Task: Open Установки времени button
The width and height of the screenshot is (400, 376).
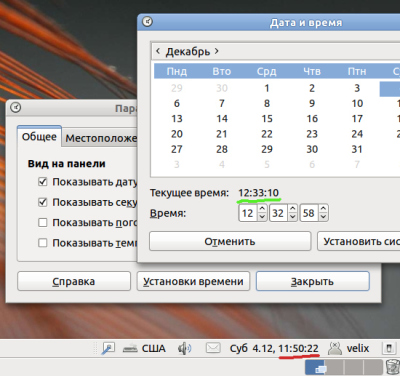Action: point(193,281)
